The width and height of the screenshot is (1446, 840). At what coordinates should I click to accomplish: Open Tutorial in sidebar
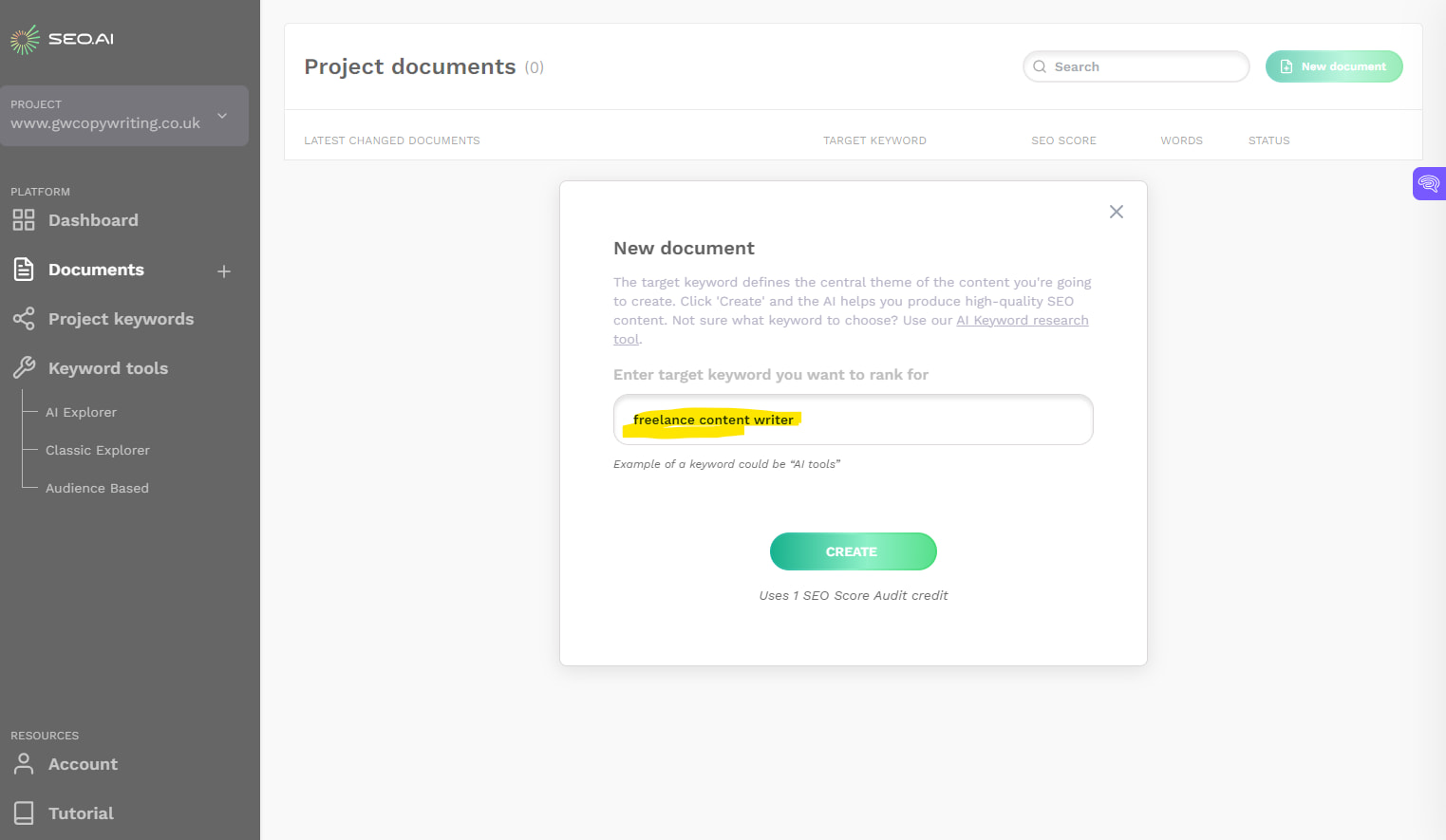(81, 813)
